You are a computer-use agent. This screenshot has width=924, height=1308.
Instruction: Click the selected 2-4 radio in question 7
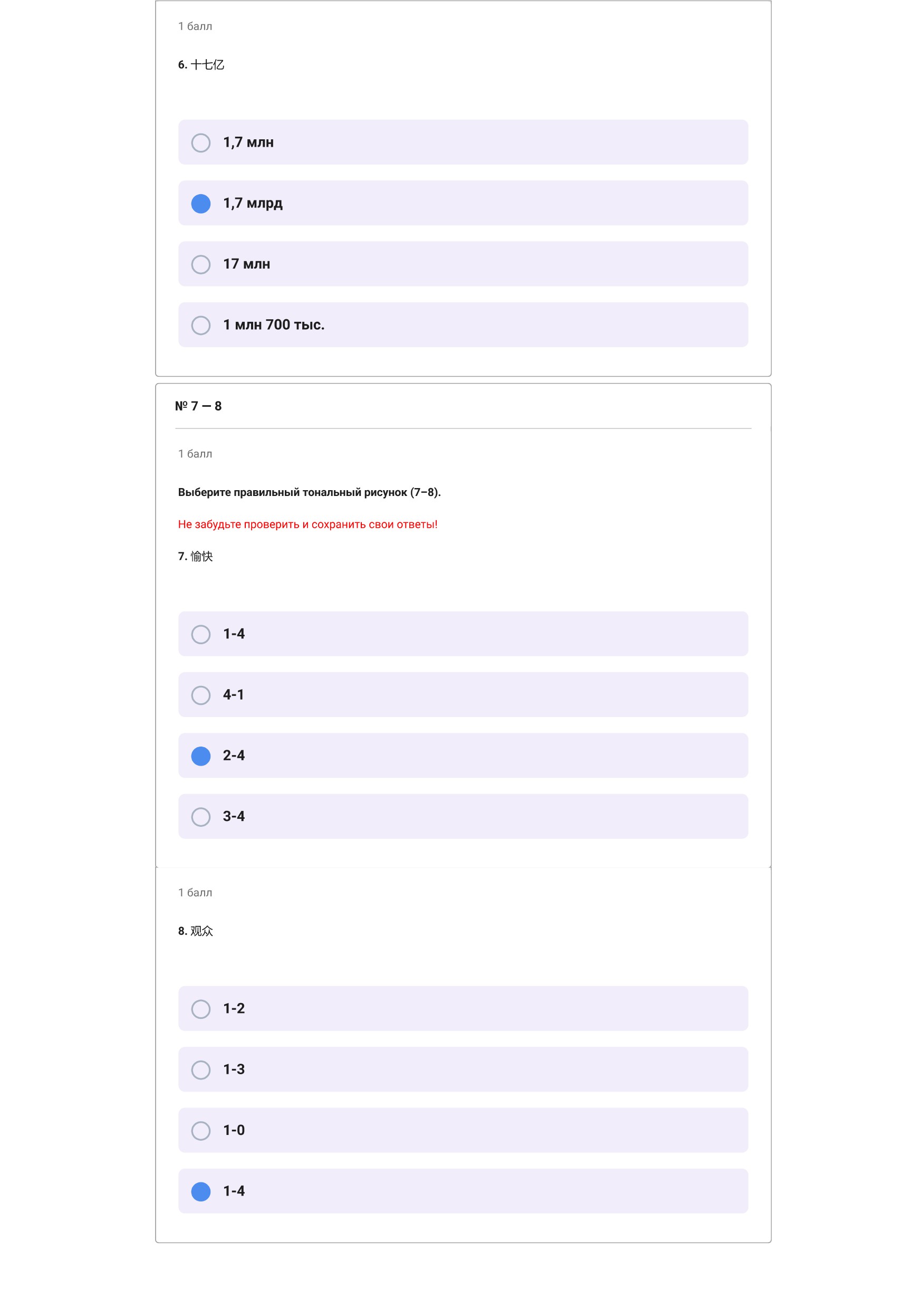200,756
